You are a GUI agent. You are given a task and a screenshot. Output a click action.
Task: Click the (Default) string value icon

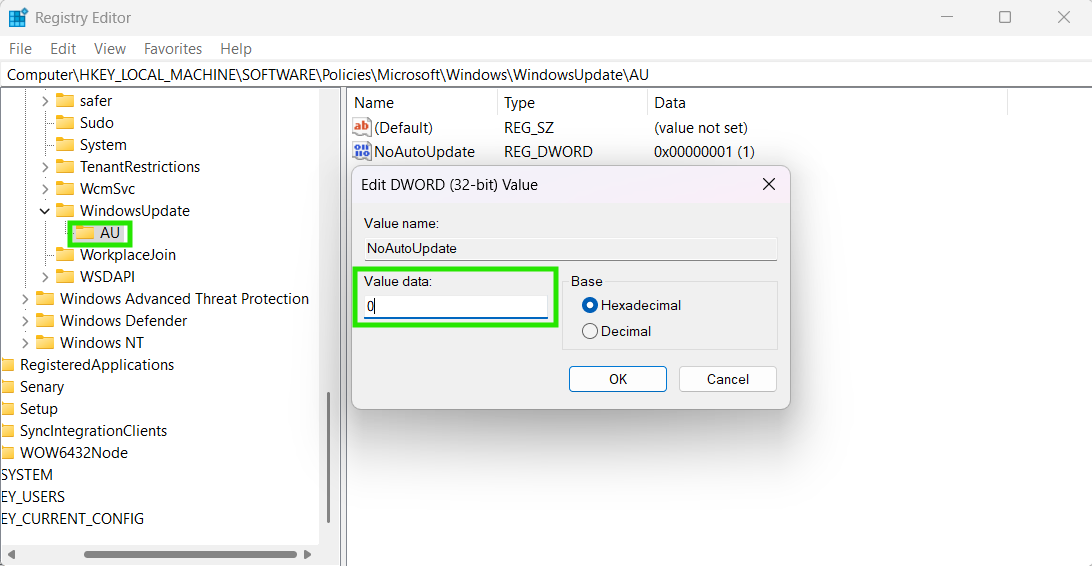point(361,127)
